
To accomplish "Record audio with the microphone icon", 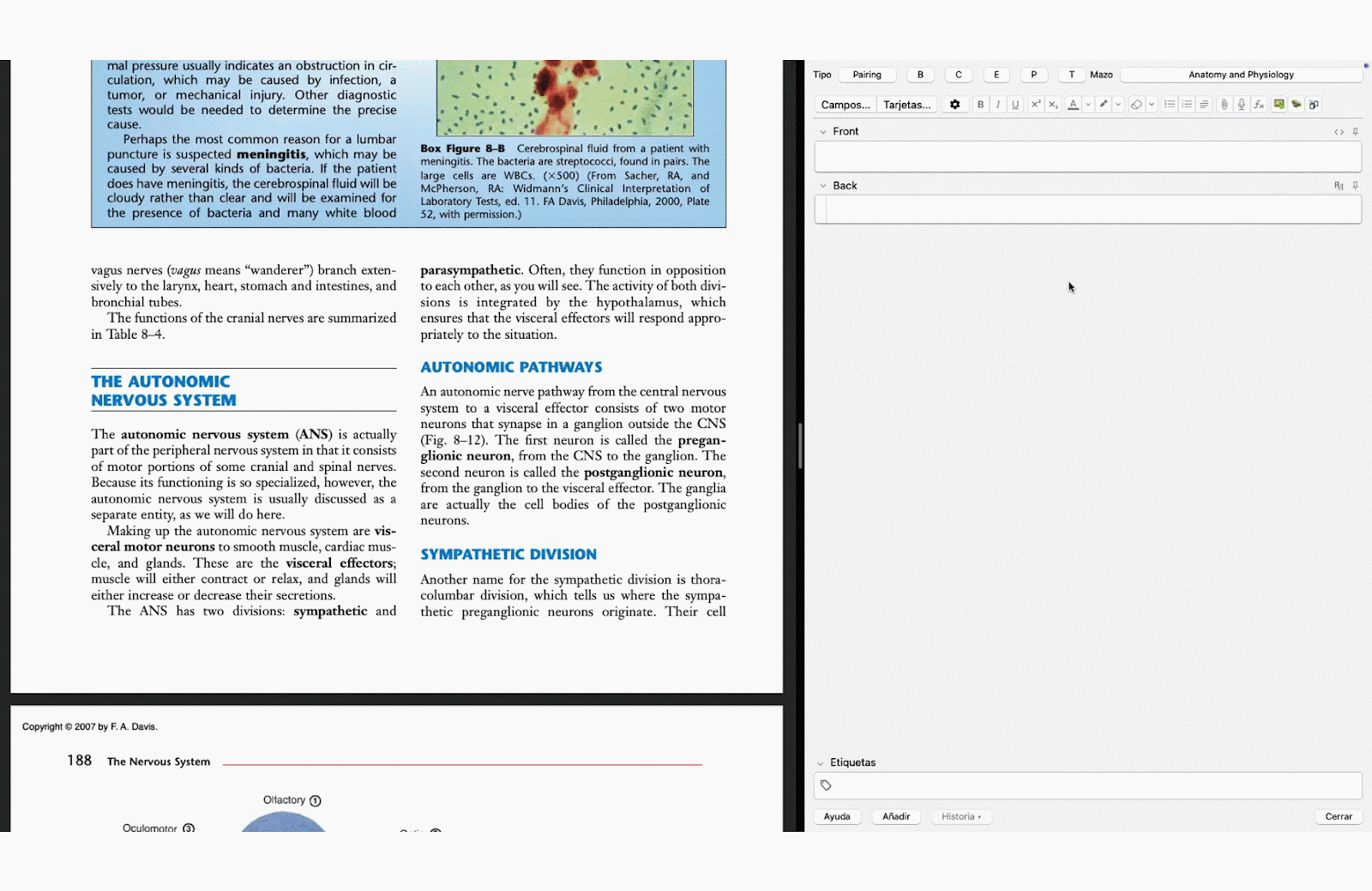I will pos(1241,105).
